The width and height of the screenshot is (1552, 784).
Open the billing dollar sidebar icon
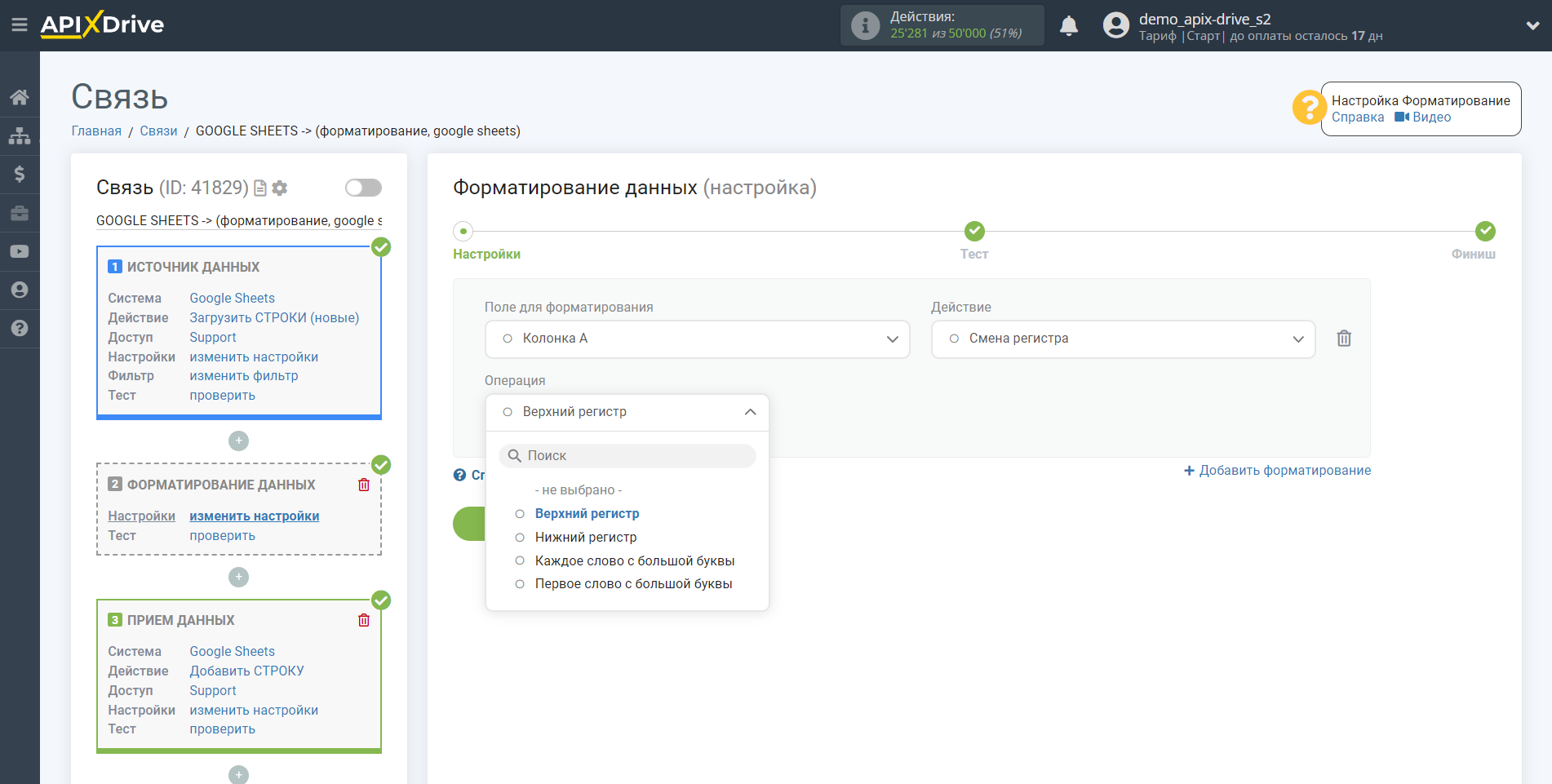[20, 174]
